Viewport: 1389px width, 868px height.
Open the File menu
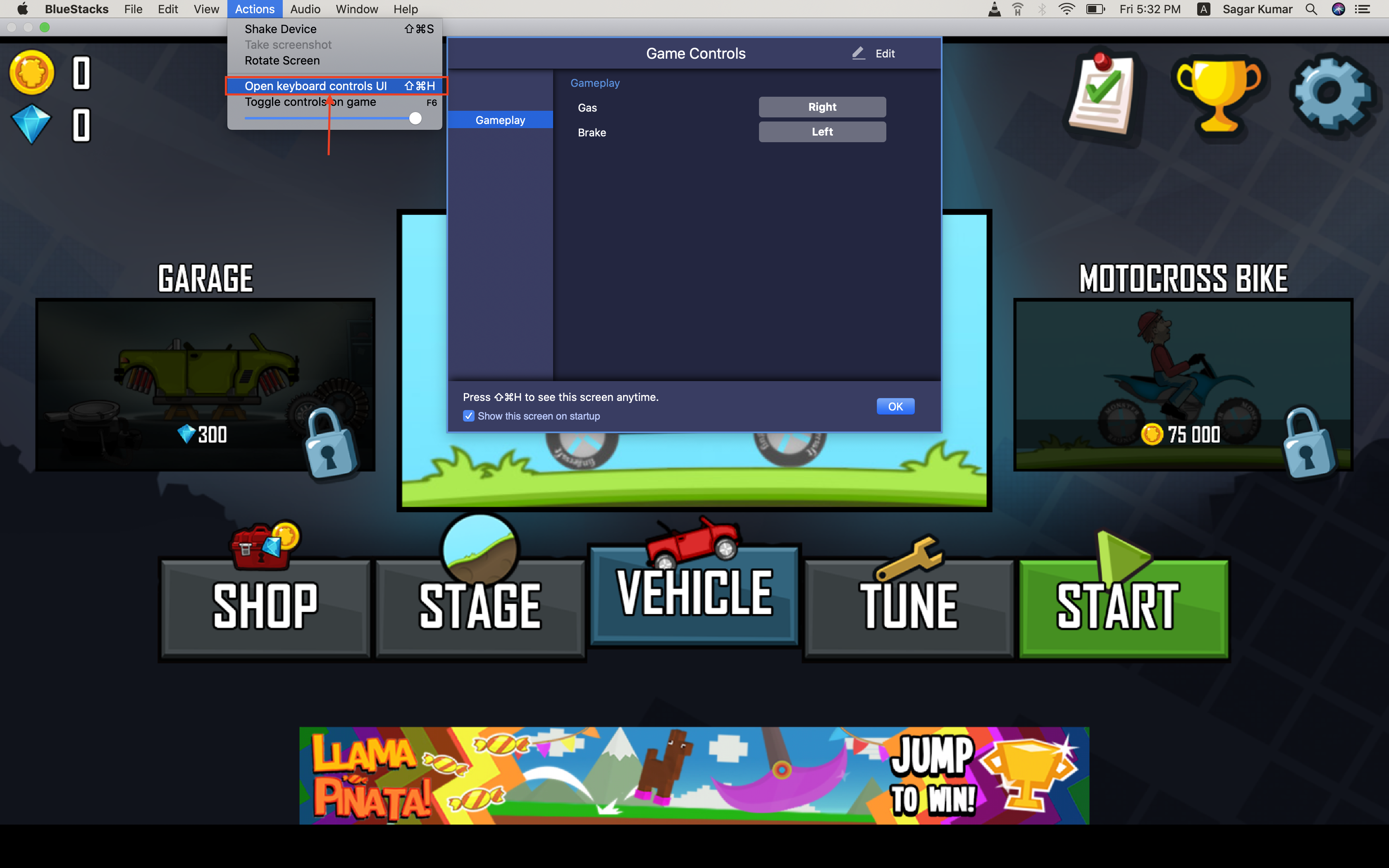pyautogui.click(x=133, y=9)
